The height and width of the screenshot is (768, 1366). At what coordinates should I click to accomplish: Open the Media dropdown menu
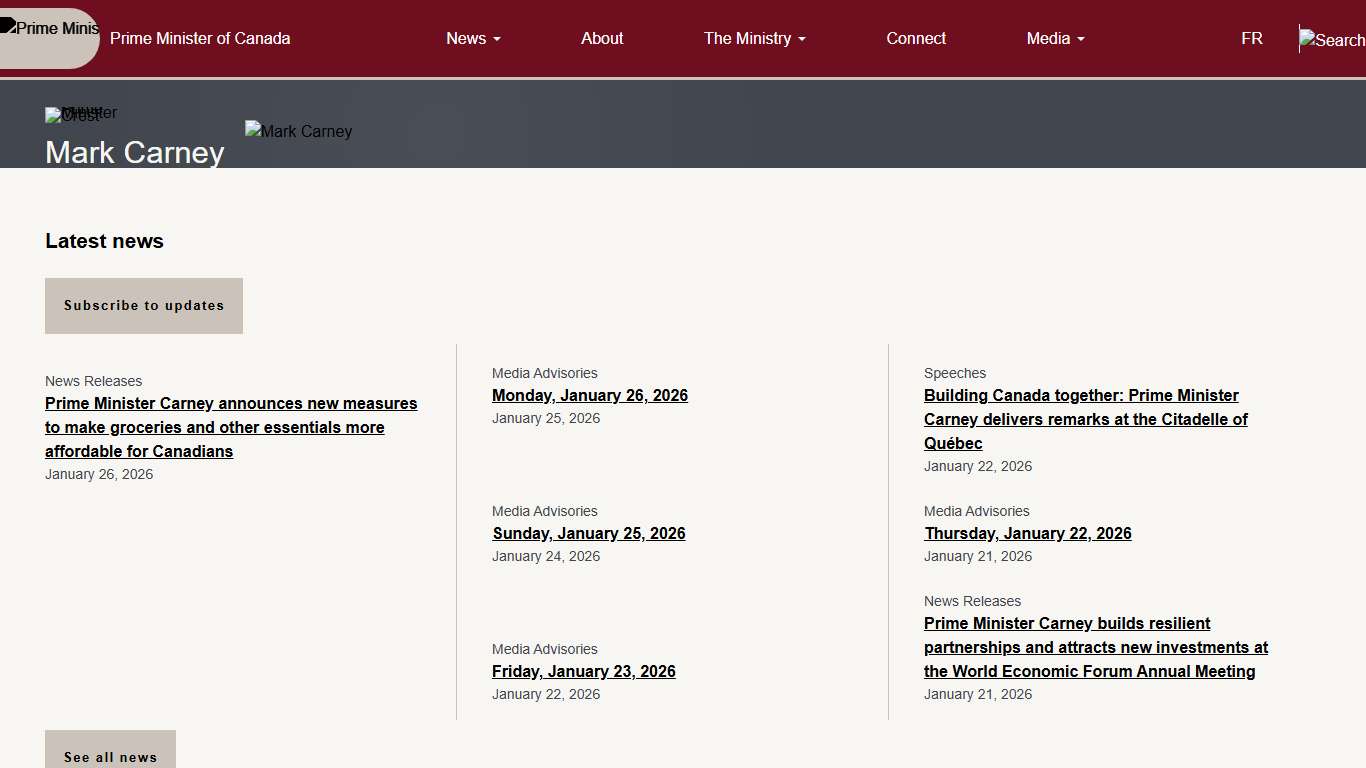tap(1055, 38)
